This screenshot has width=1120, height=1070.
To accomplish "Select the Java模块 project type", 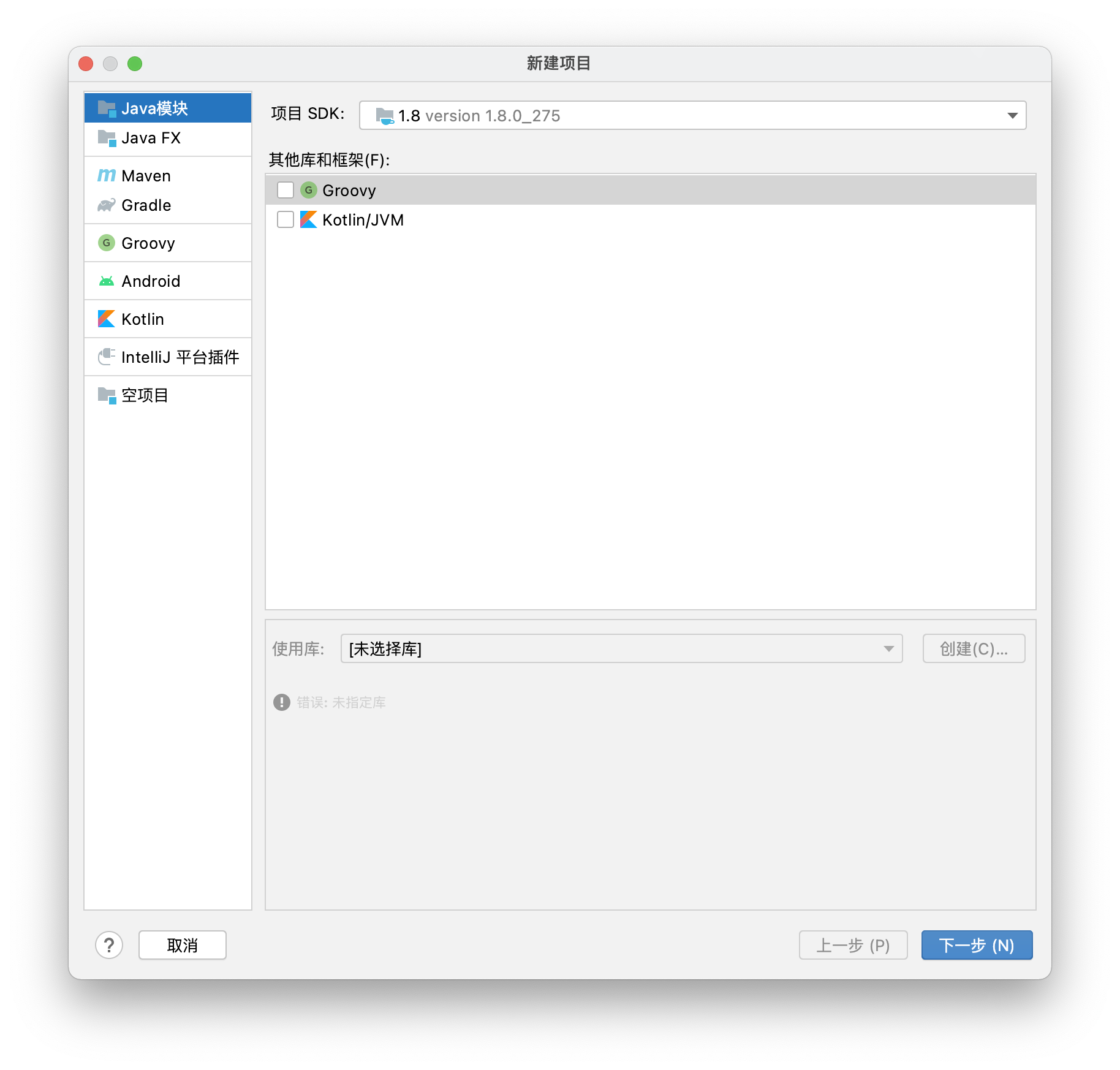I will [167, 108].
